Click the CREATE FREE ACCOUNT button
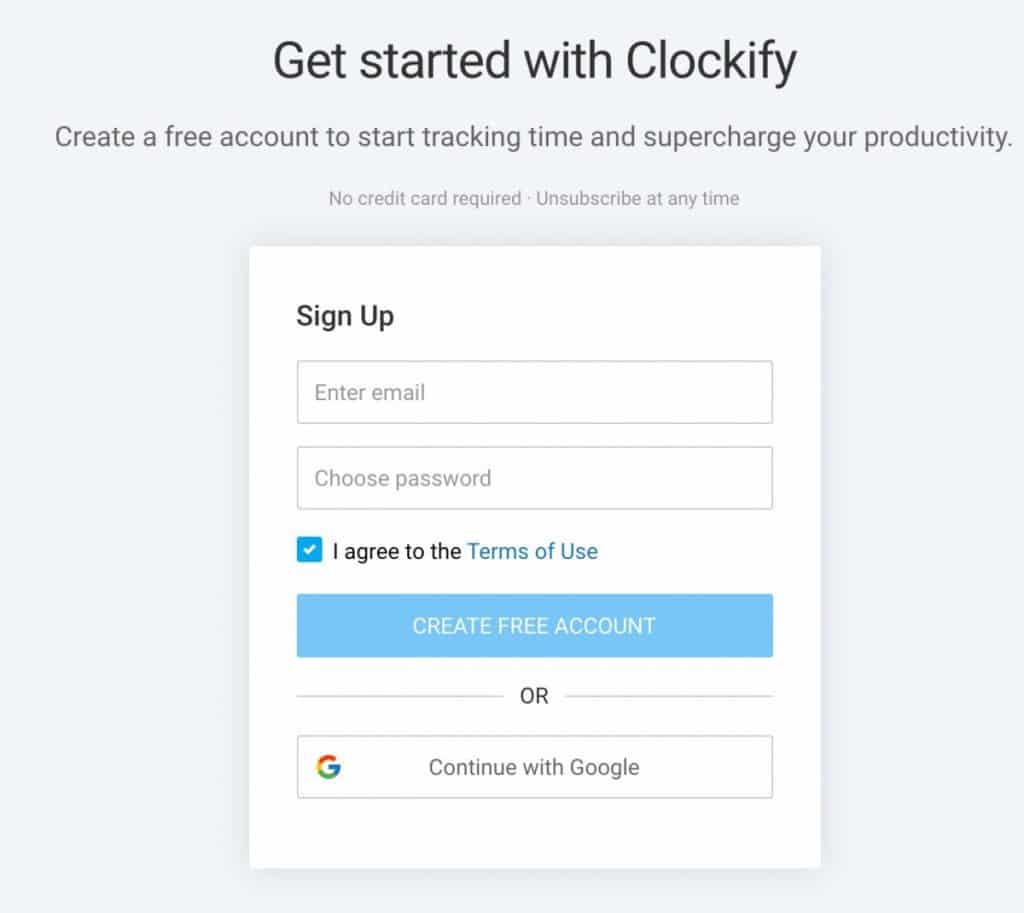The height and width of the screenshot is (913, 1024). pyautogui.click(x=534, y=626)
